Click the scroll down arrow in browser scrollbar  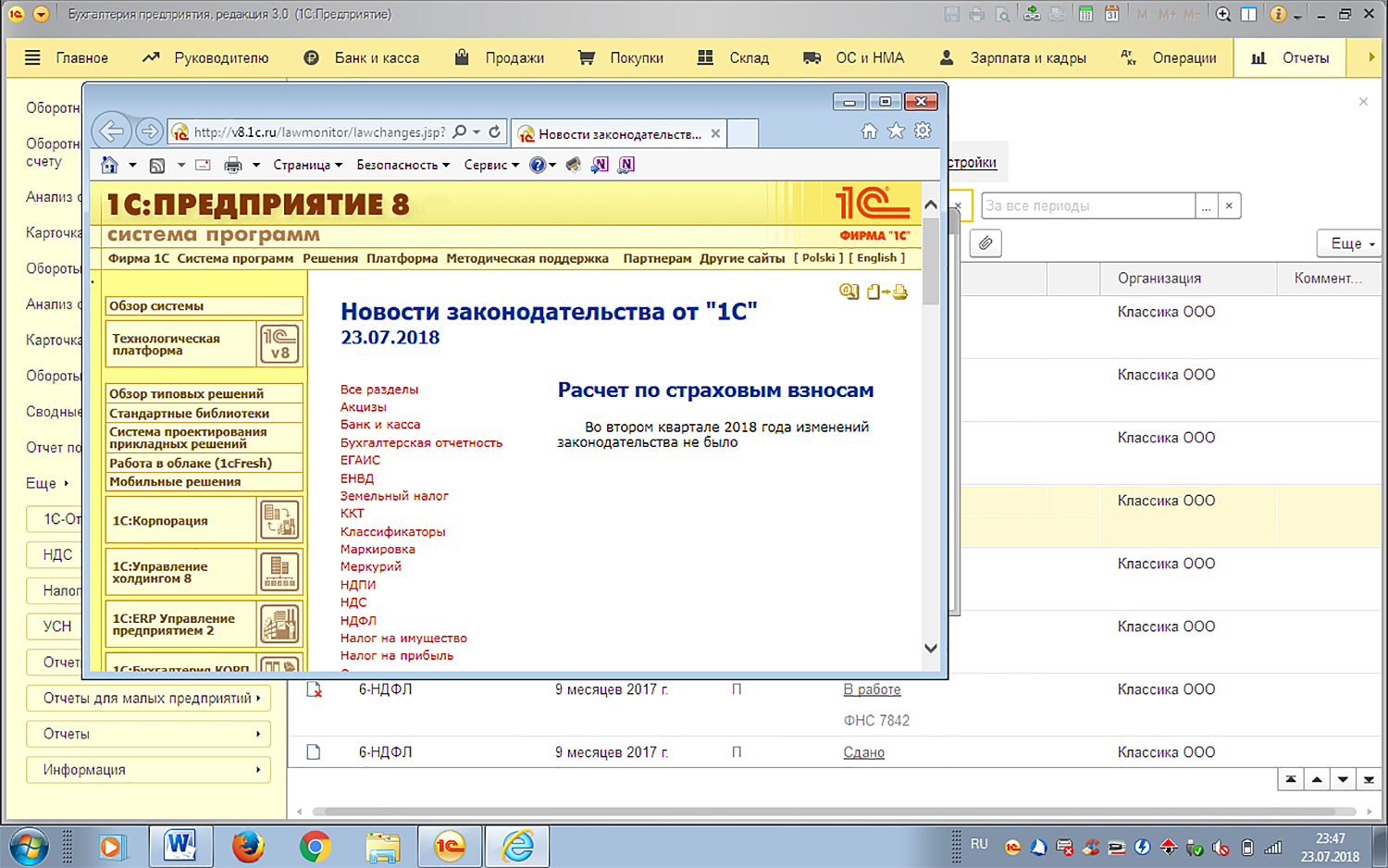point(931,648)
